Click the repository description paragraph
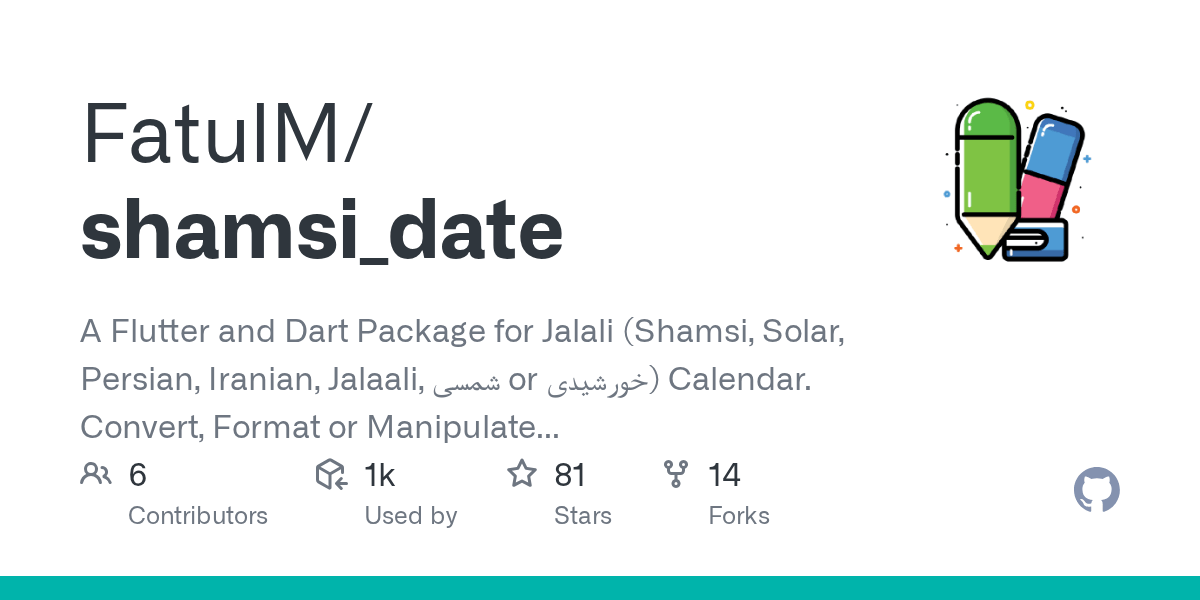 [x=460, y=381]
